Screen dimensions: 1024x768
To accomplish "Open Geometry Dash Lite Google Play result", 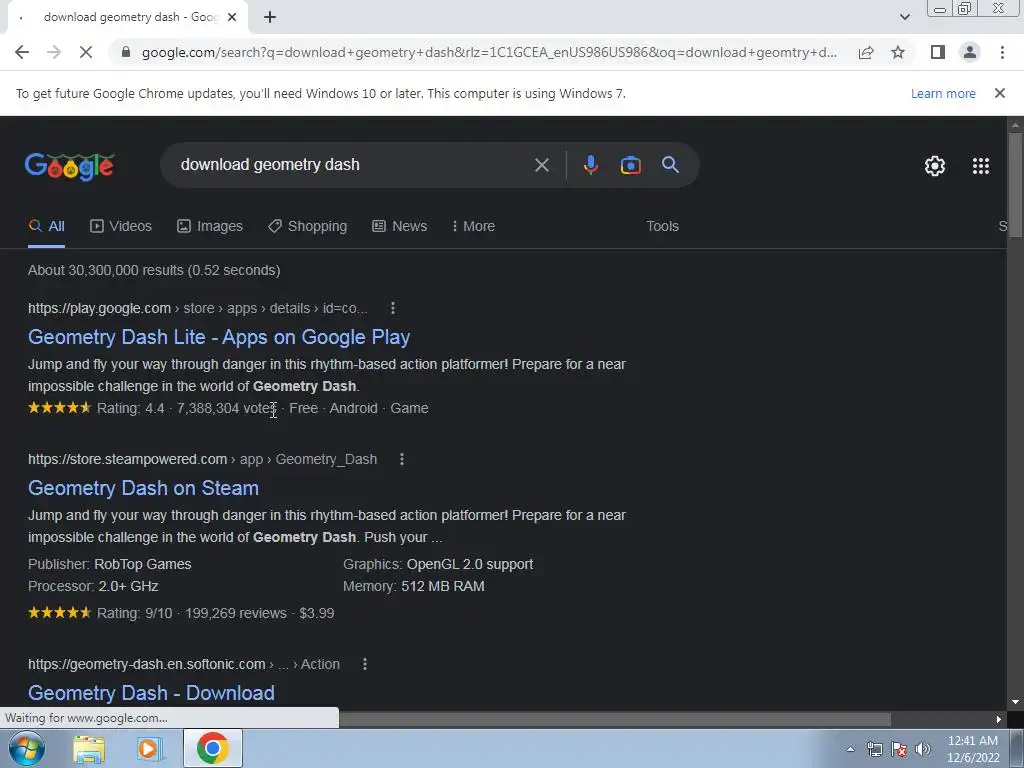I will coord(219,337).
